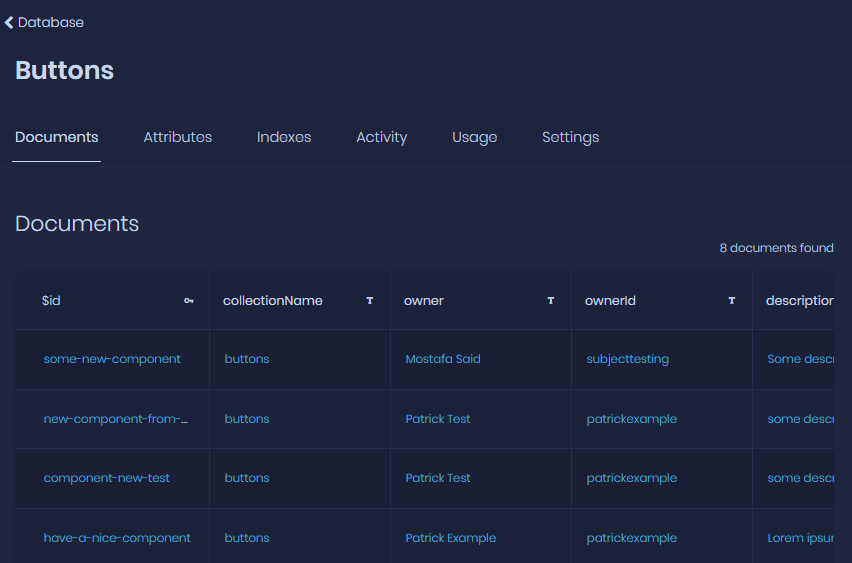
Task: Click patrickexample in have-a-nice-component row
Action: point(631,538)
